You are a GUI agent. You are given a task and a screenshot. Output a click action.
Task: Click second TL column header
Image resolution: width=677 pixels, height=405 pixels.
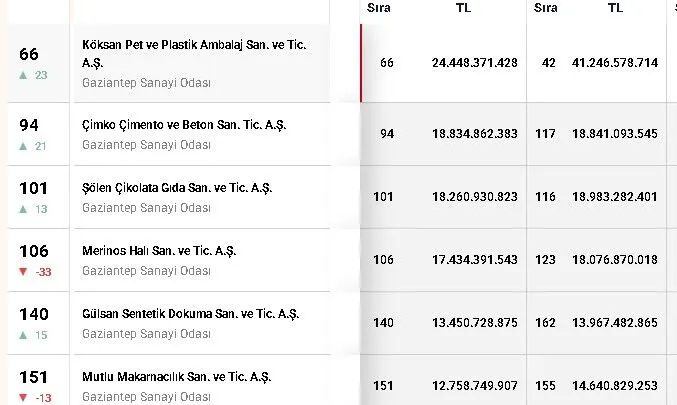[615, 8]
